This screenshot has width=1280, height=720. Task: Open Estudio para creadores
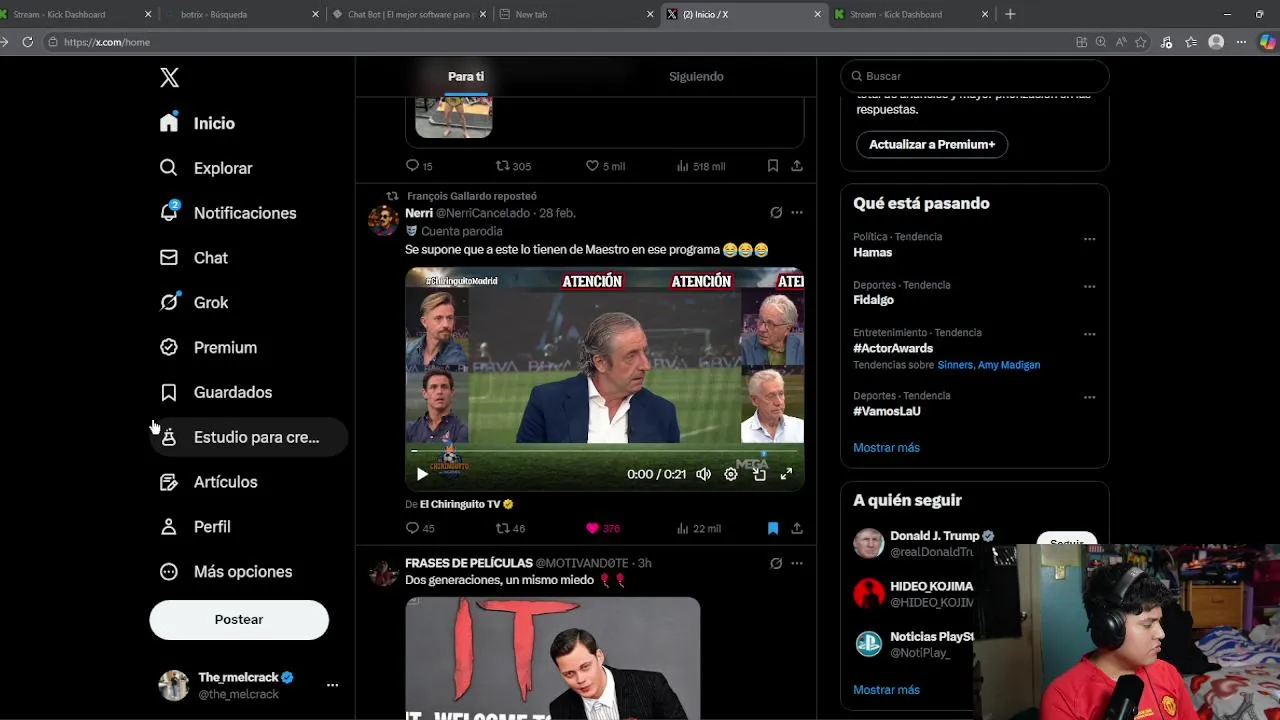[249, 437]
